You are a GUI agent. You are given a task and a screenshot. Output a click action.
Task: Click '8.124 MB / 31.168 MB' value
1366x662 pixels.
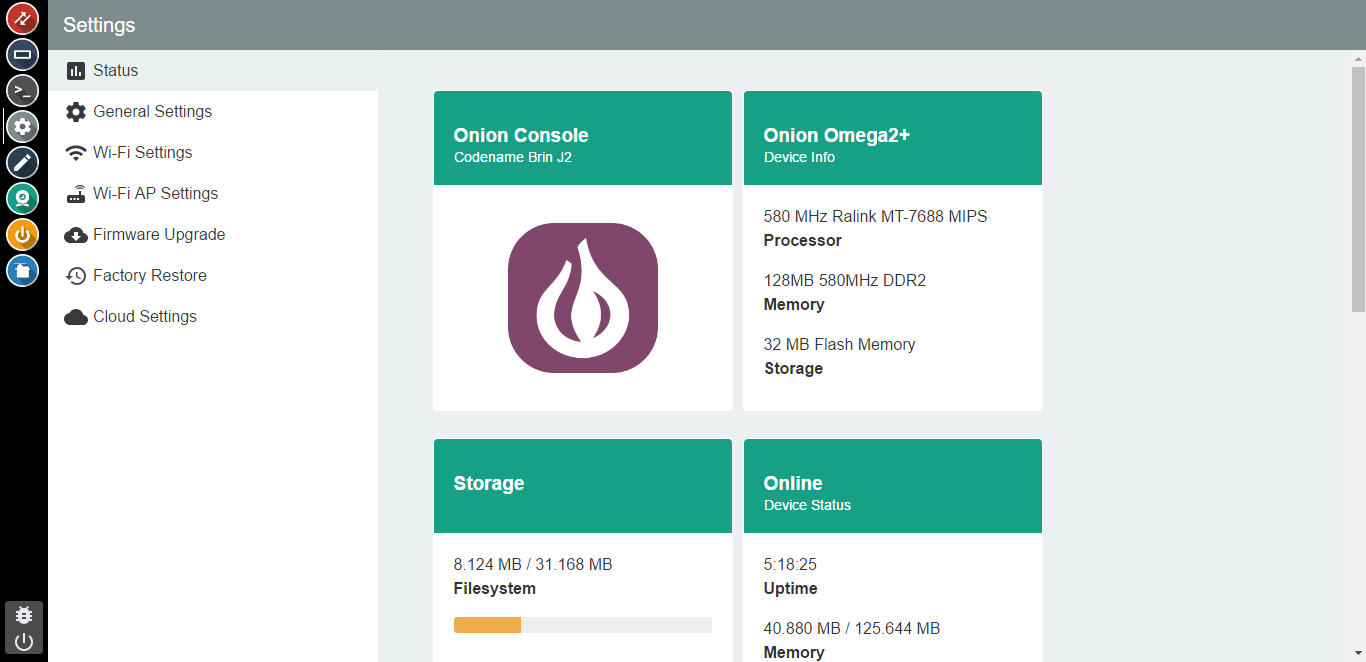click(533, 564)
